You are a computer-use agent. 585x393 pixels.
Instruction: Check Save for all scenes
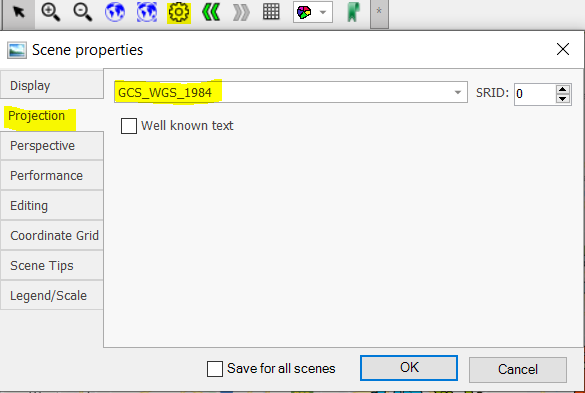(x=215, y=369)
